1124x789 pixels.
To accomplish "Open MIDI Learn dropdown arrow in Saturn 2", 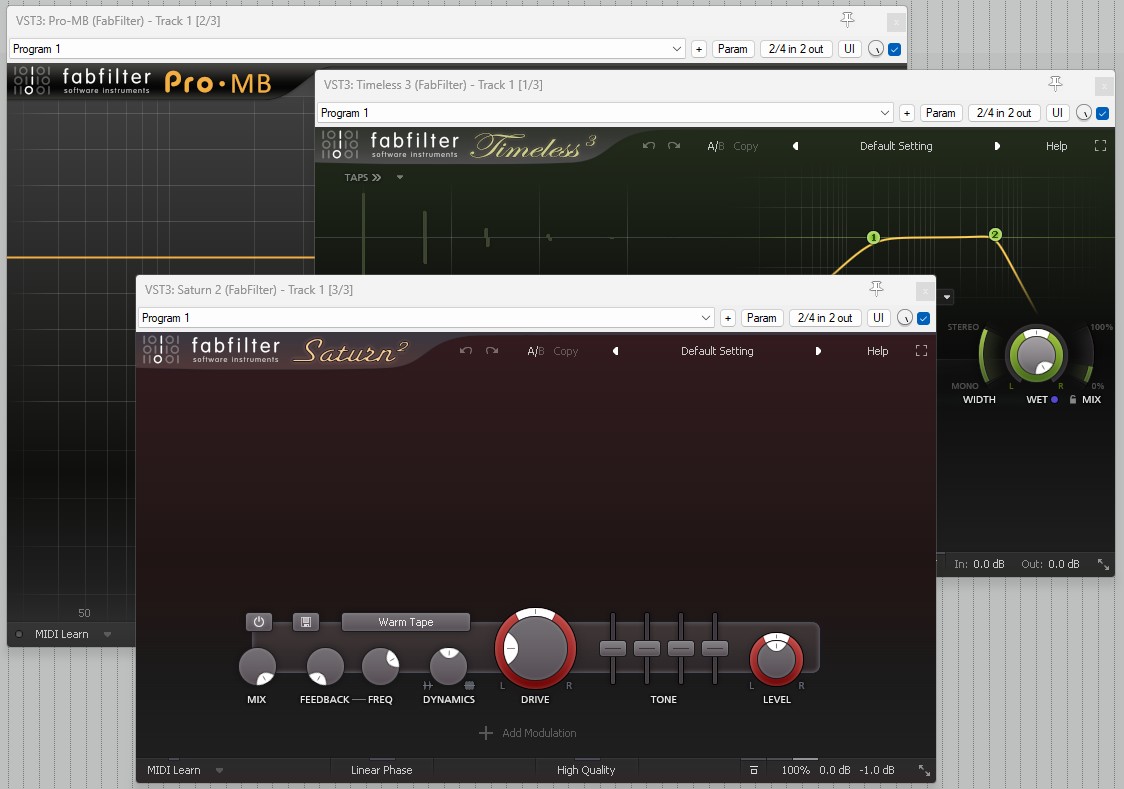I will (219, 771).
